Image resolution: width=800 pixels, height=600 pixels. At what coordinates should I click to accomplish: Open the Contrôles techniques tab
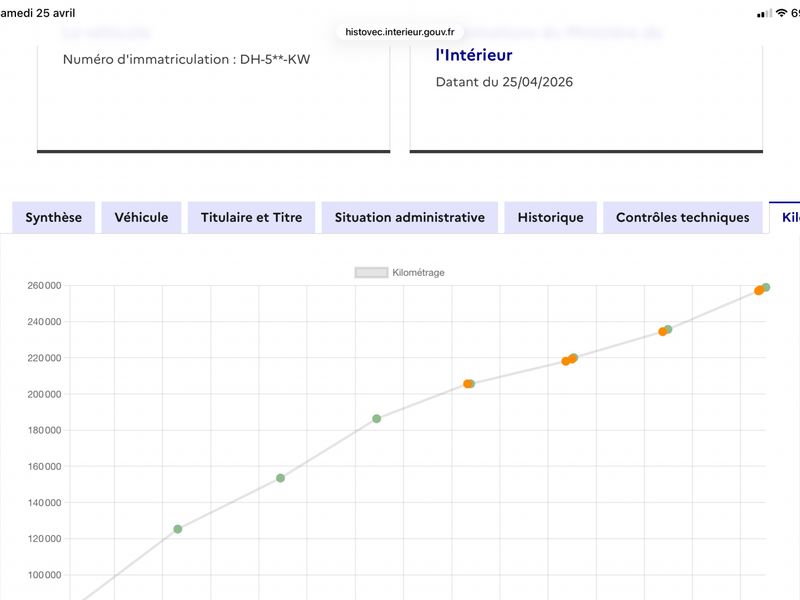coord(683,217)
